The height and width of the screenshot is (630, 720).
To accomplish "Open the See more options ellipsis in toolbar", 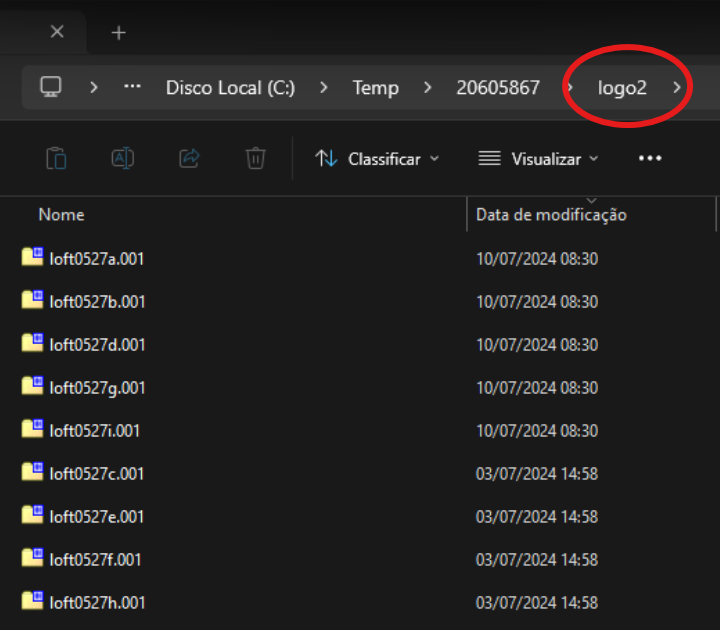I will click(650, 158).
